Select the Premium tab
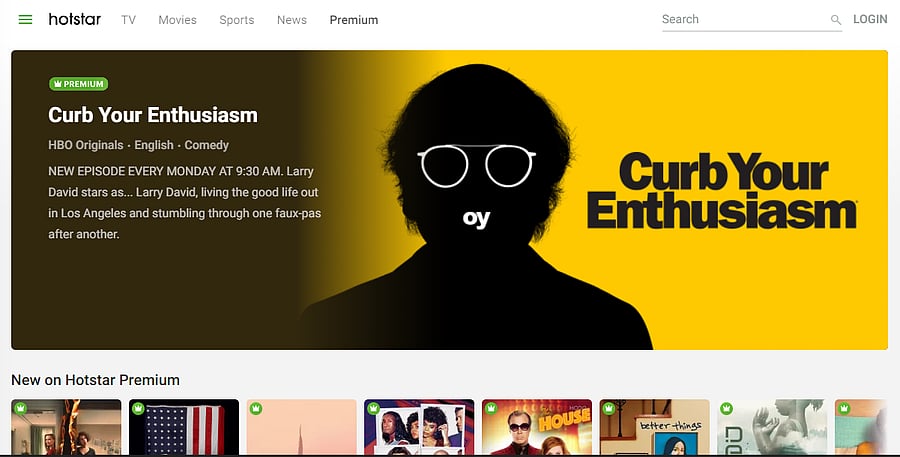This screenshot has width=900, height=457. (354, 20)
